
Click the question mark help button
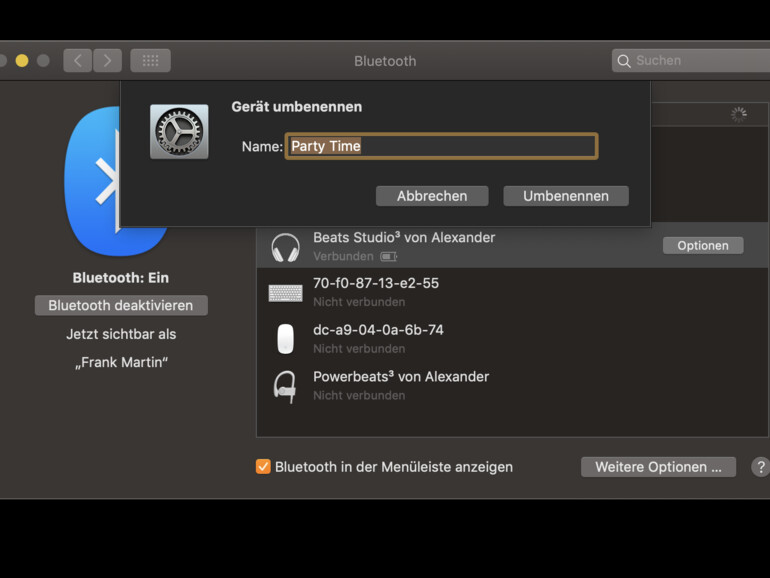tap(761, 467)
